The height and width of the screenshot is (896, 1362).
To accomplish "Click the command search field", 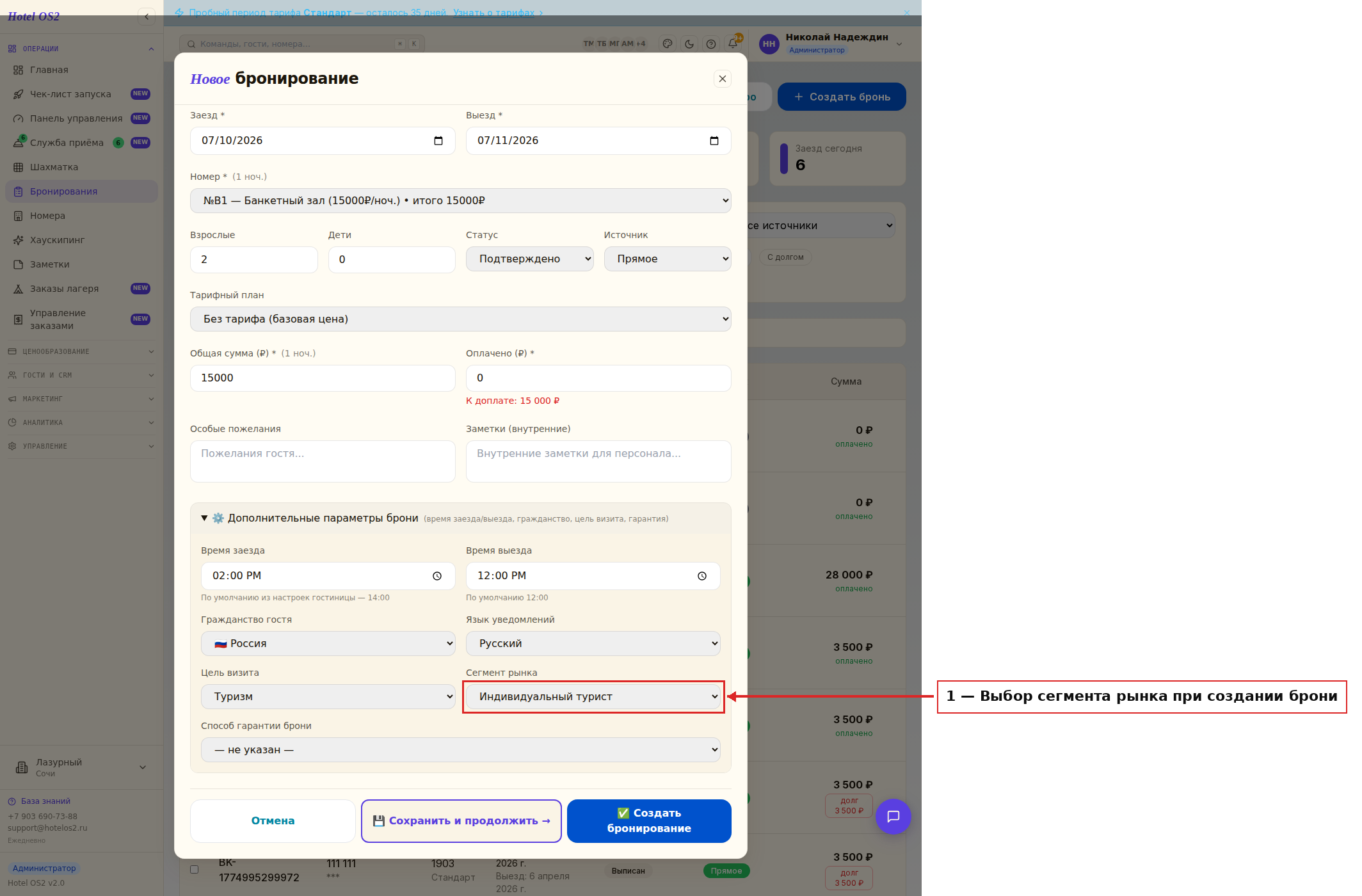I will click(x=302, y=44).
